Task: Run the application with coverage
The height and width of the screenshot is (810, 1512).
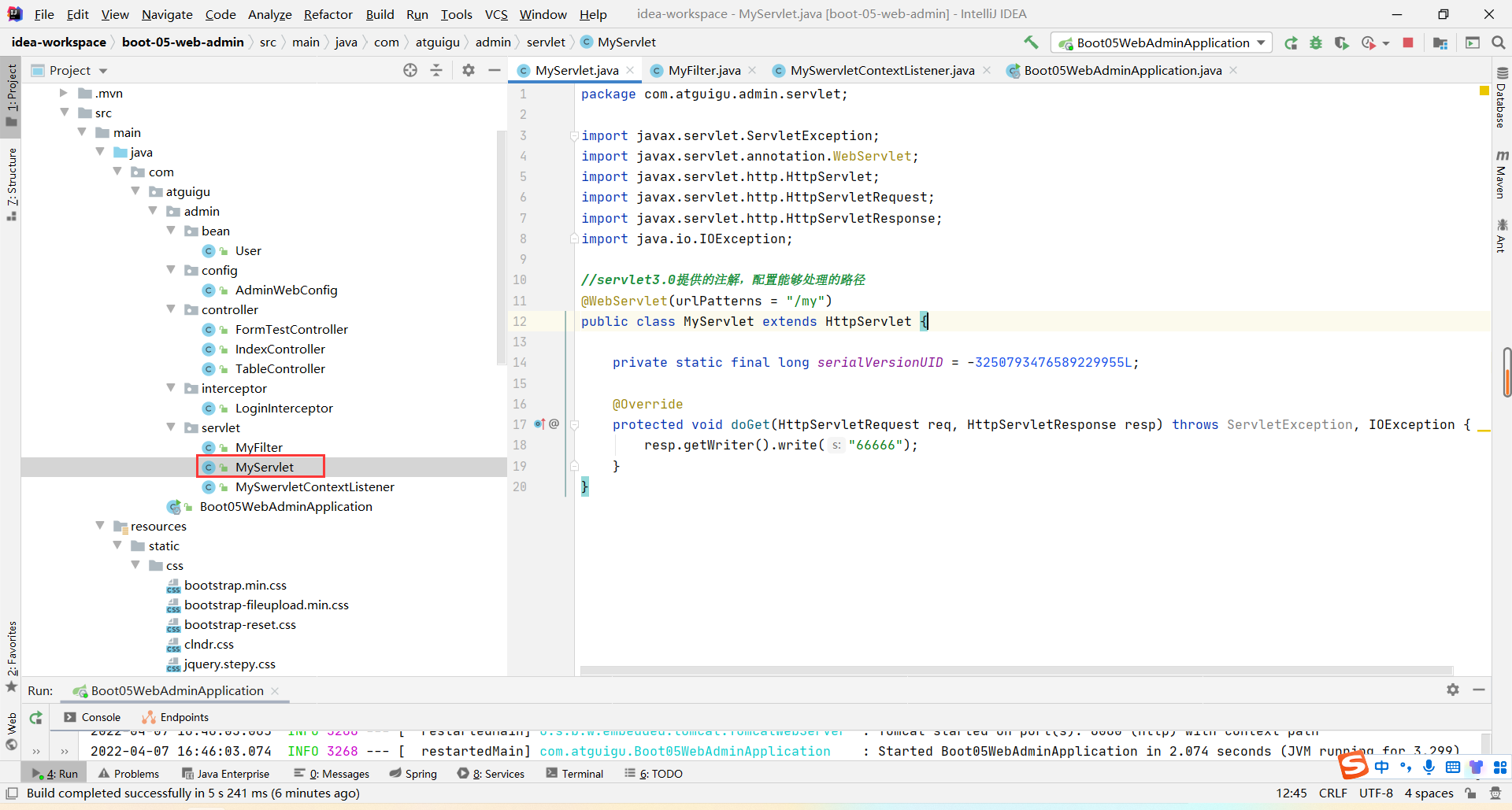Action: pyautogui.click(x=1341, y=43)
